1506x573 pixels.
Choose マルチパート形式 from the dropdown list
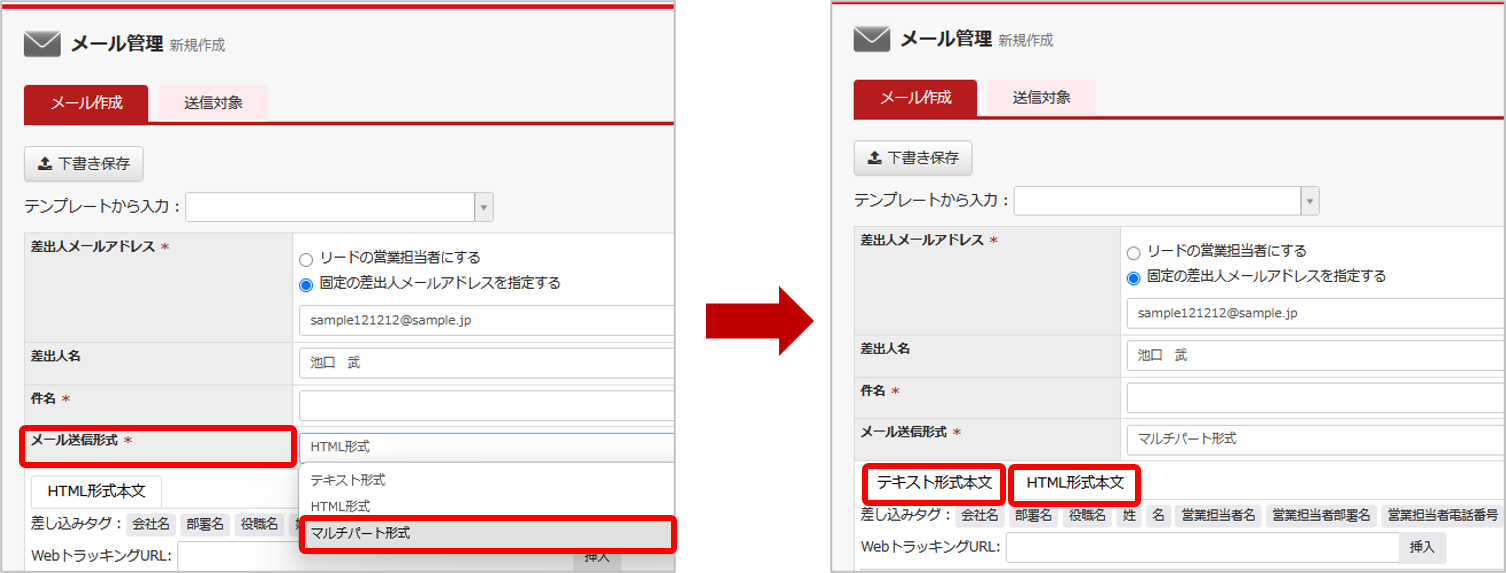coord(487,533)
